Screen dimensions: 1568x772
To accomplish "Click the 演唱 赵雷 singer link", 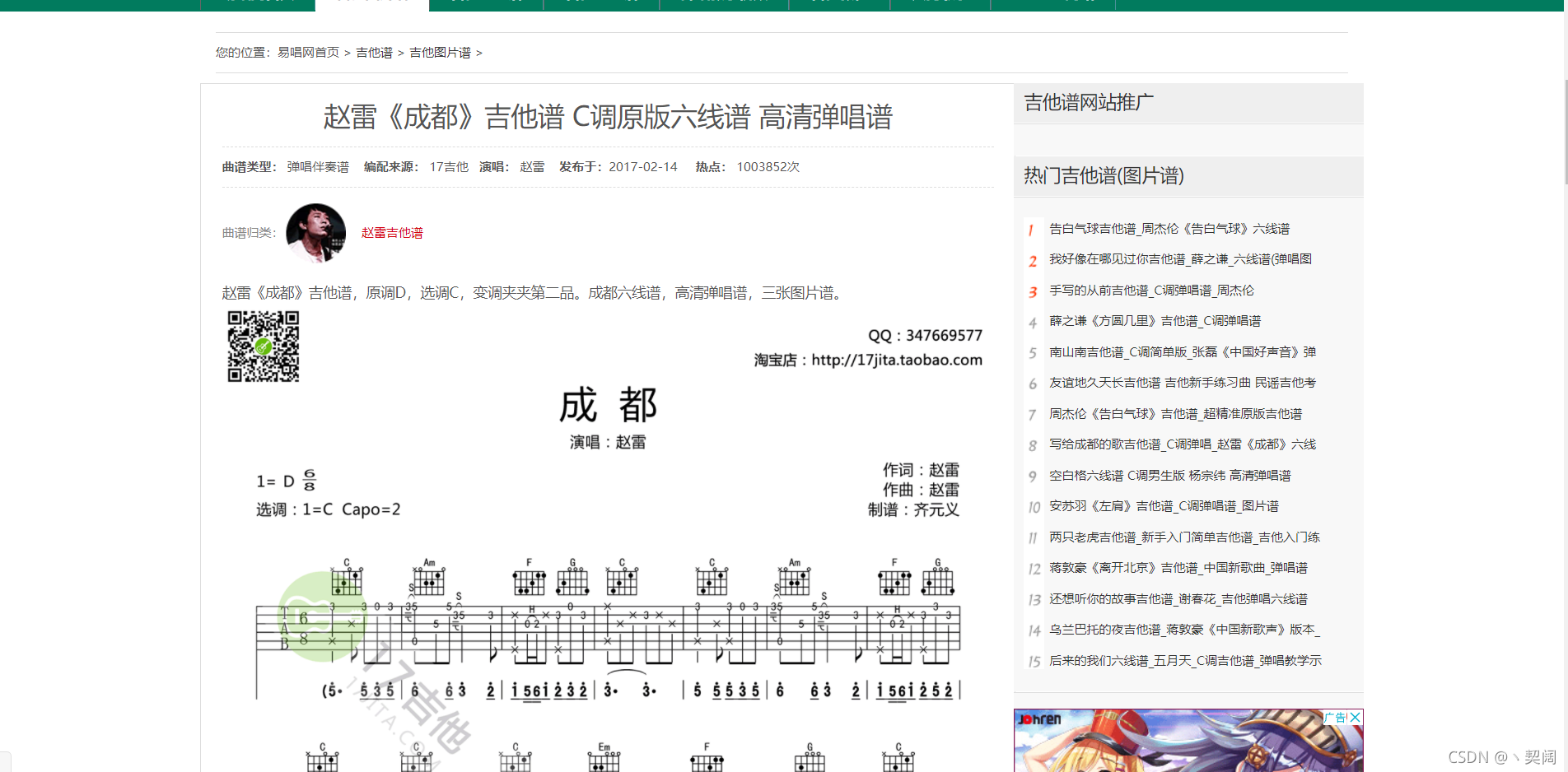I will tap(532, 167).
